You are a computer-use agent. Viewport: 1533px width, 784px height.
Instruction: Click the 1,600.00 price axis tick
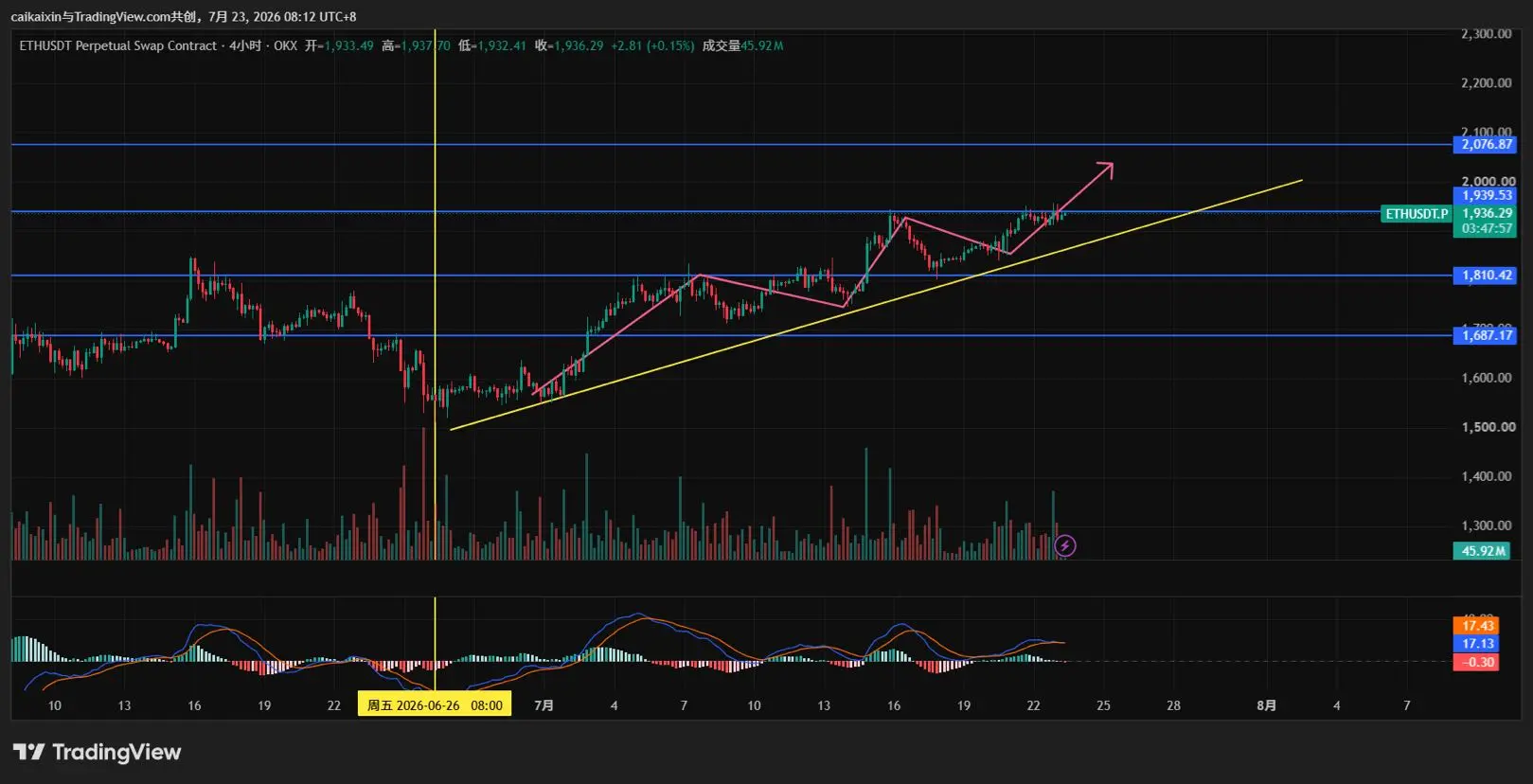(1487, 378)
